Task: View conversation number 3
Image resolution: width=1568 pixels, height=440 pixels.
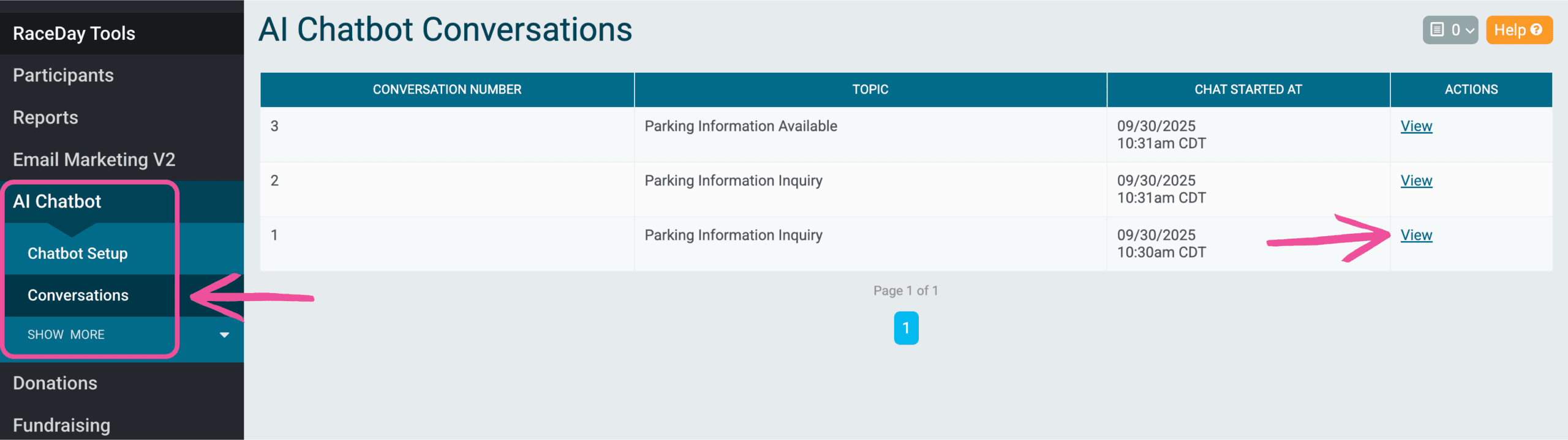Action: pyautogui.click(x=1416, y=126)
